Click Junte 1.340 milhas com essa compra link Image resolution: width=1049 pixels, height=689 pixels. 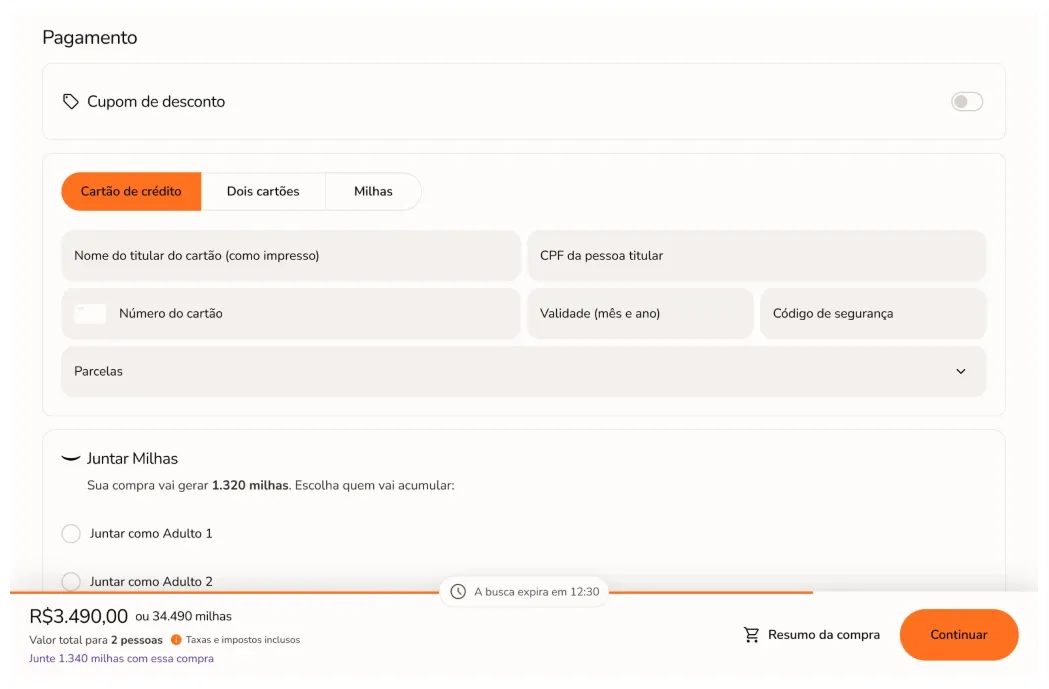pos(121,658)
